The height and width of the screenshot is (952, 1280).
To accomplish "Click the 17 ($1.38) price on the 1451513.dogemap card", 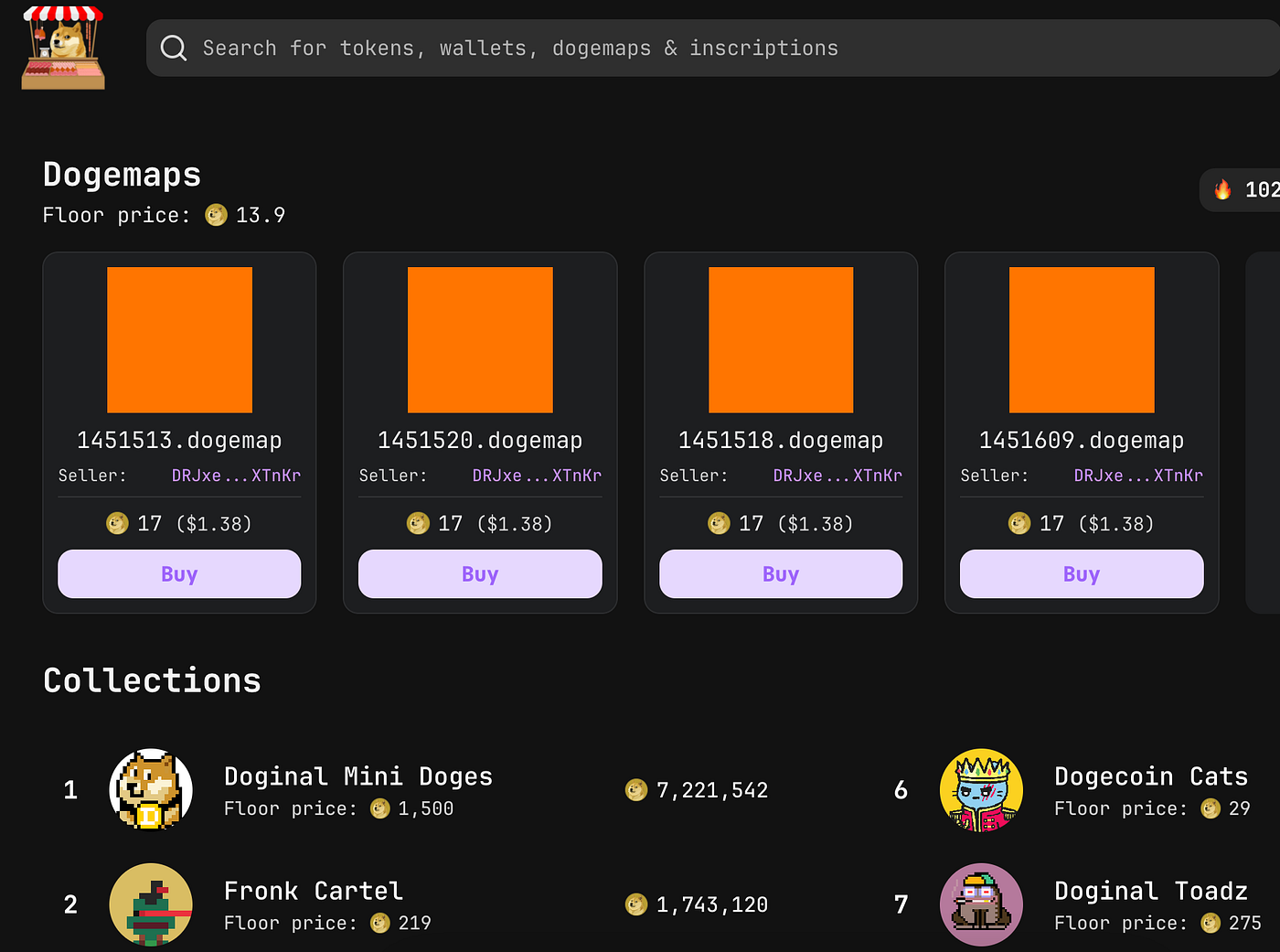I will pyautogui.click(x=194, y=524).
